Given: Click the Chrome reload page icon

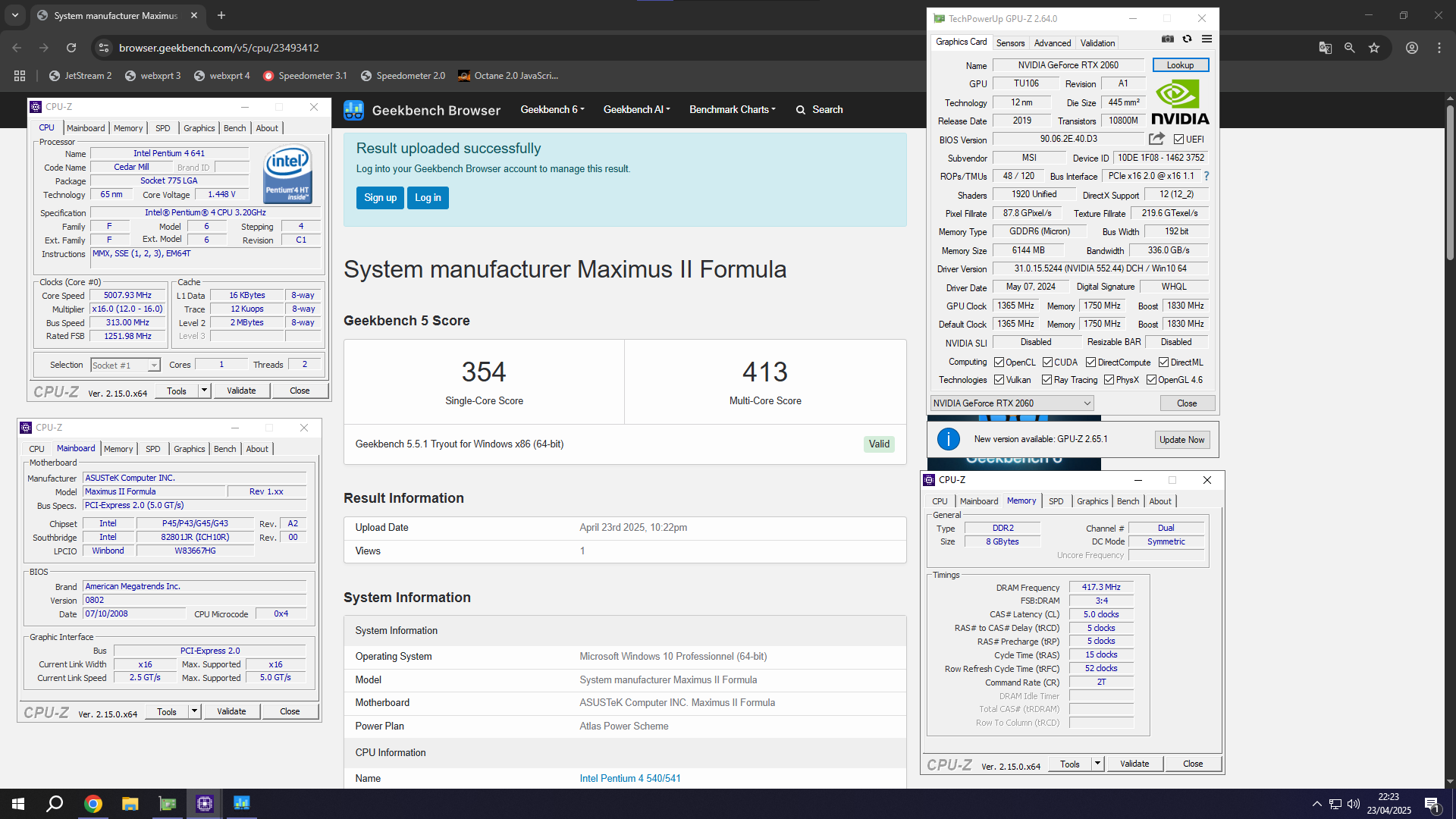Looking at the screenshot, I should [71, 48].
